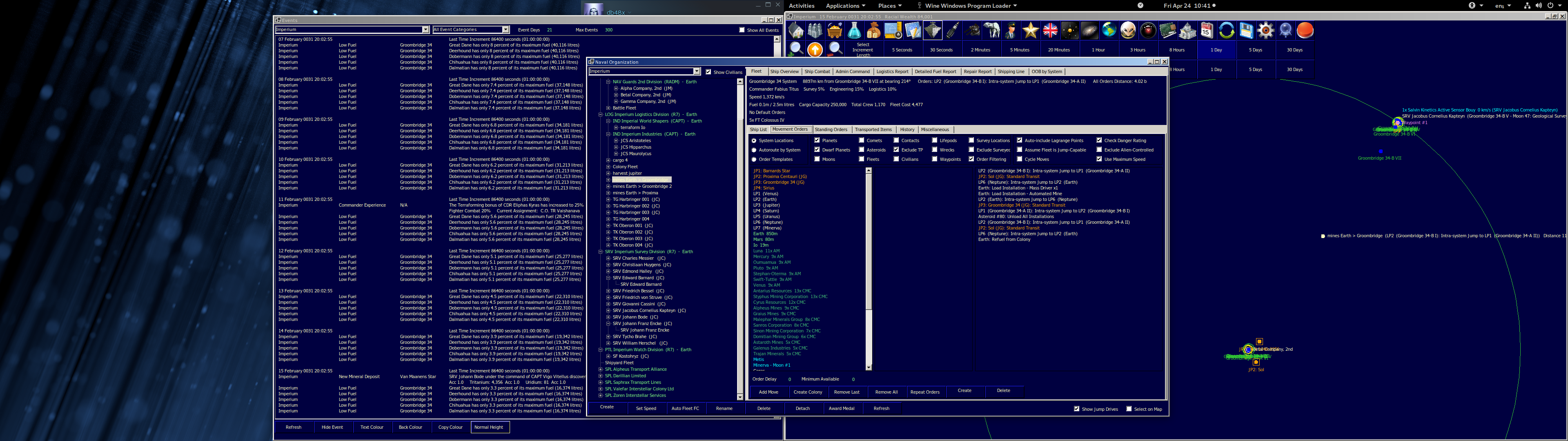This screenshot has width=1568, height=441.
Task: Toggle the Cycle Moves checkbox
Action: [x=1020, y=159]
